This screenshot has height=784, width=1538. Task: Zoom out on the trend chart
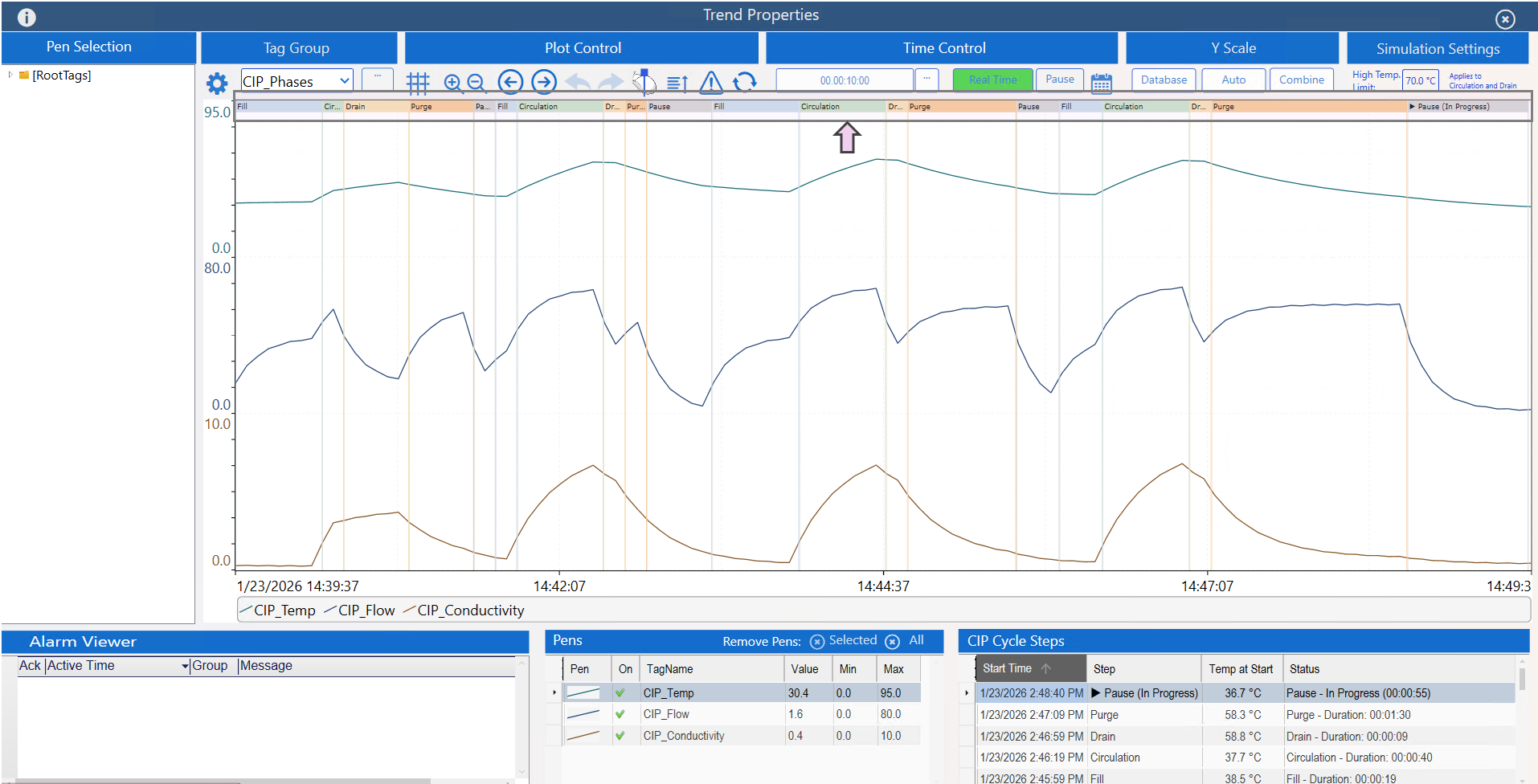pyautogui.click(x=475, y=82)
